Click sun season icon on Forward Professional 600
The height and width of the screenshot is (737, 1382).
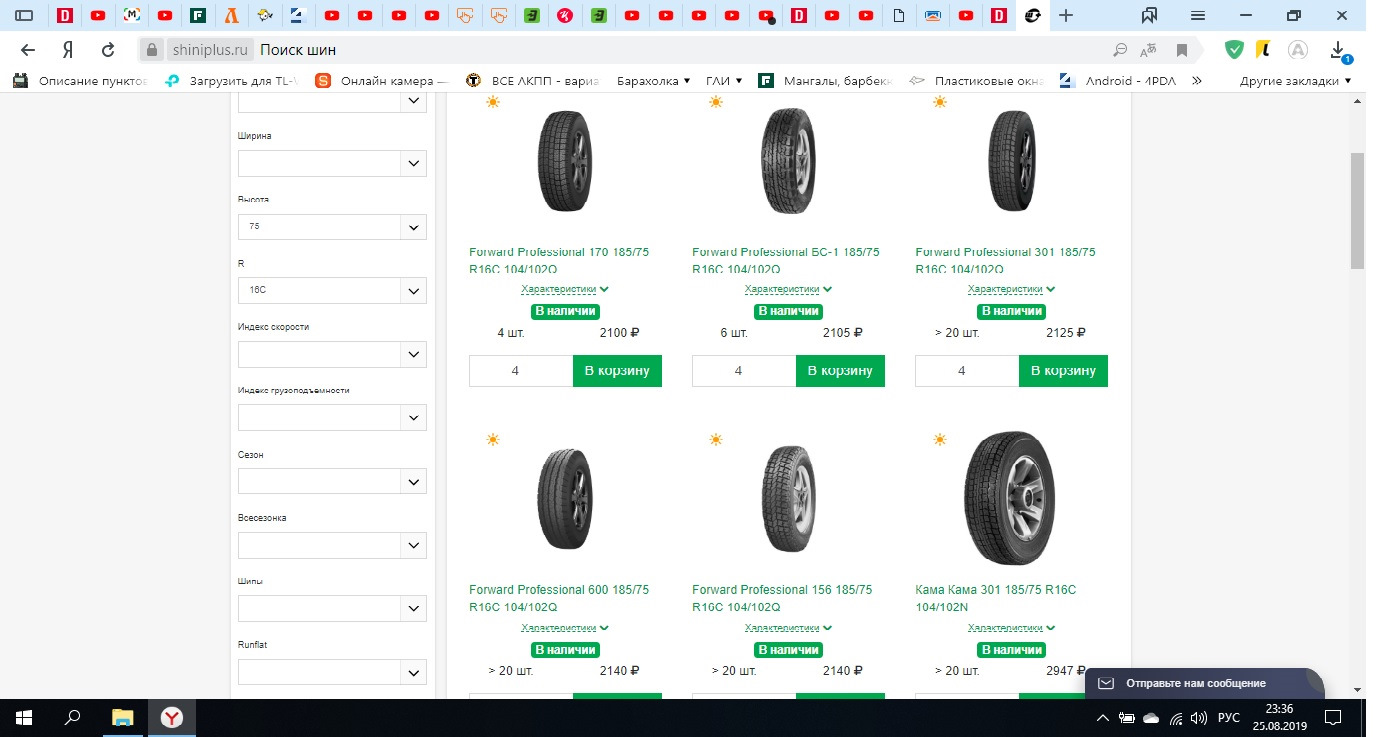click(492, 440)
